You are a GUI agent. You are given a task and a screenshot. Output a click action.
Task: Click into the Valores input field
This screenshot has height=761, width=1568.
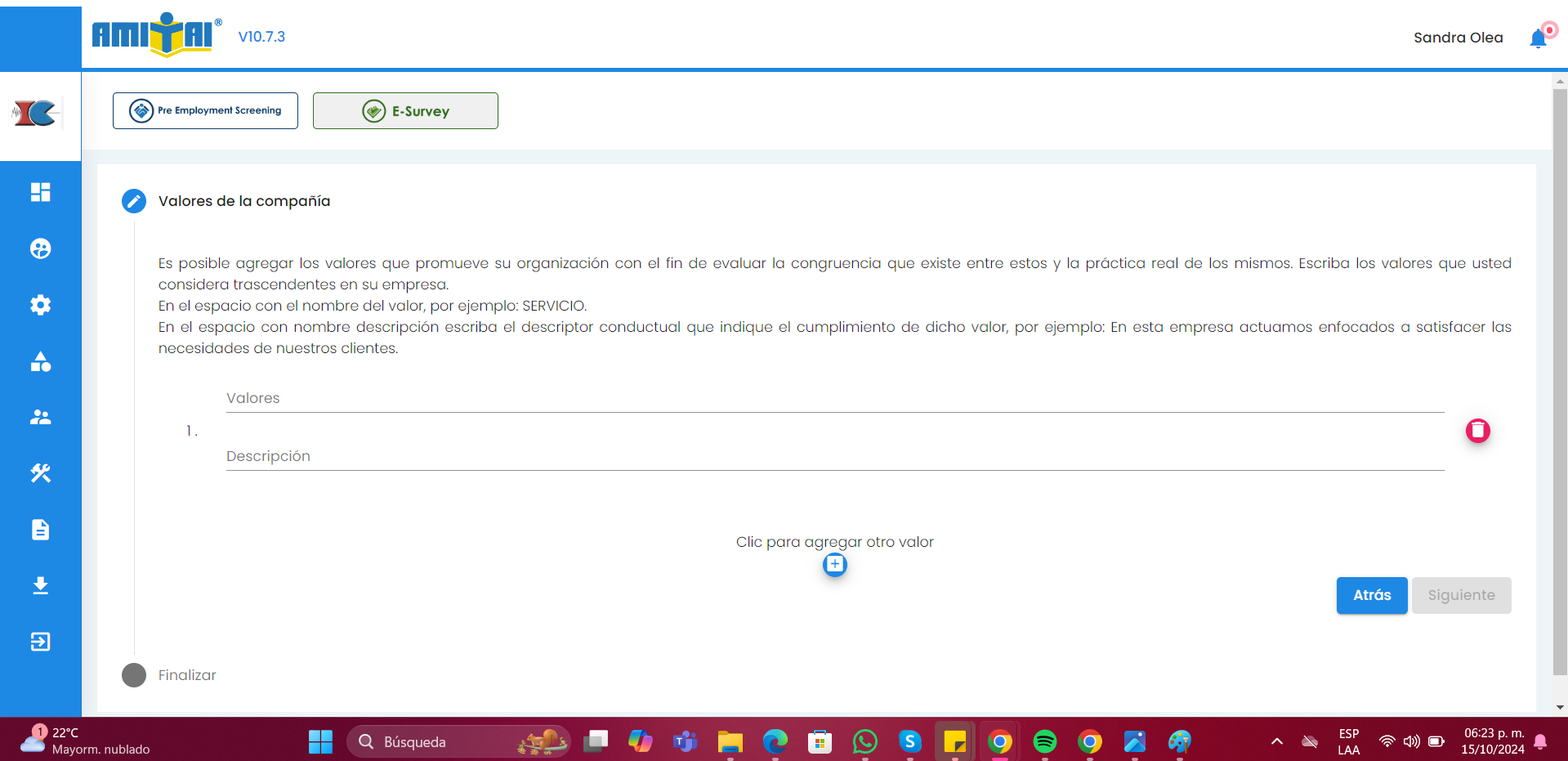[x=833, y=399]
